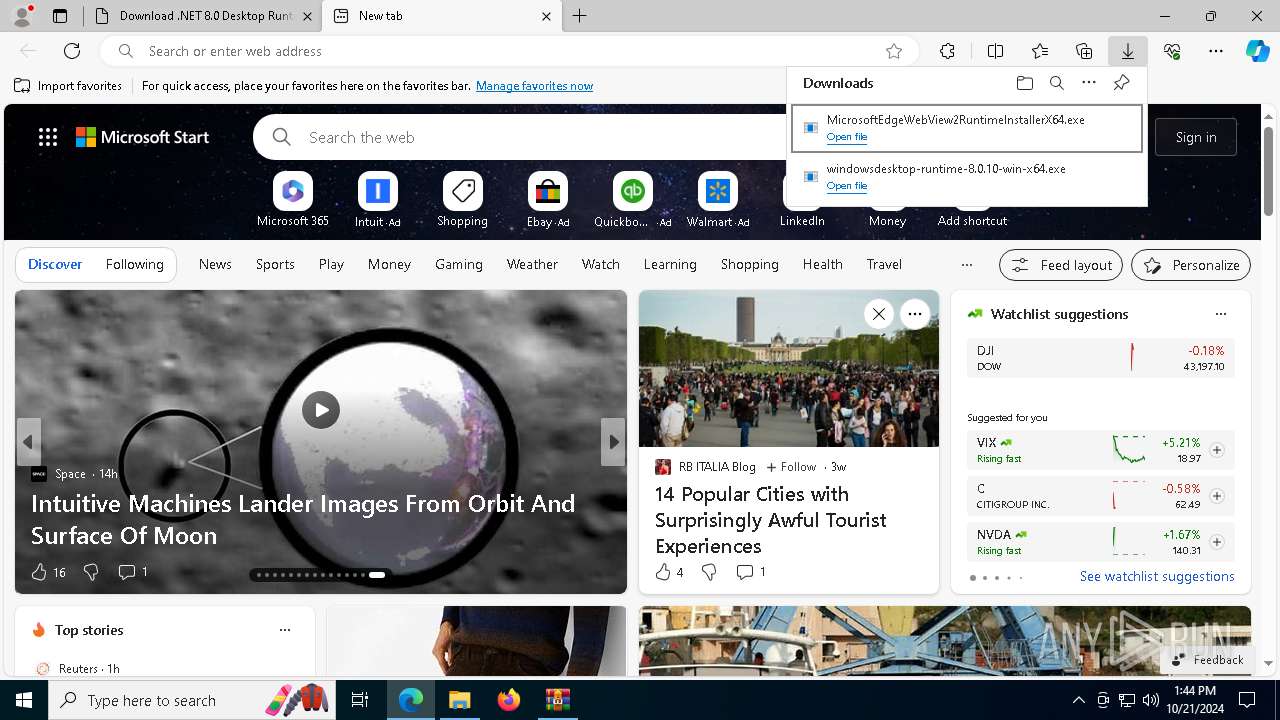Add NVDA to the watchlist
1280x720 pixels.
coord(1217,542)
